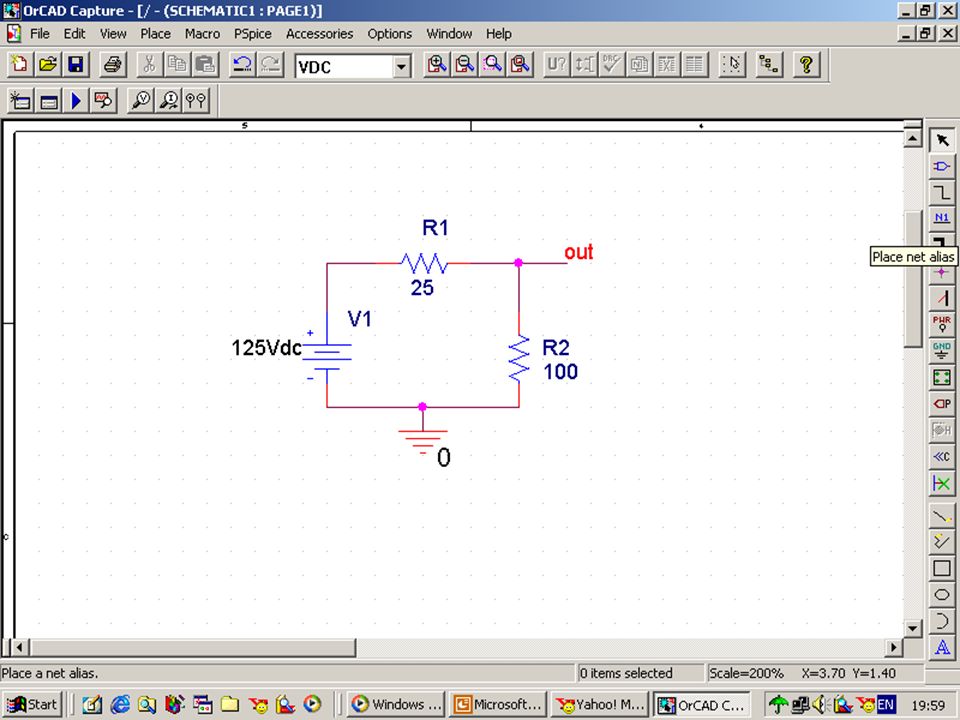Image resolution: width=960 pixels, height=720 pixels.
Task: Switch to Microsoft PowerPoint taskbar button
Action: (498, 705)
